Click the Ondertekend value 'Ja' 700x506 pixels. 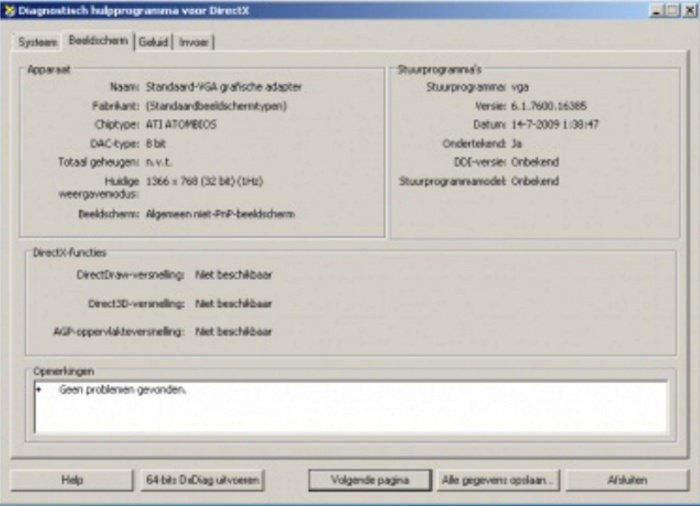coord(517,144)
